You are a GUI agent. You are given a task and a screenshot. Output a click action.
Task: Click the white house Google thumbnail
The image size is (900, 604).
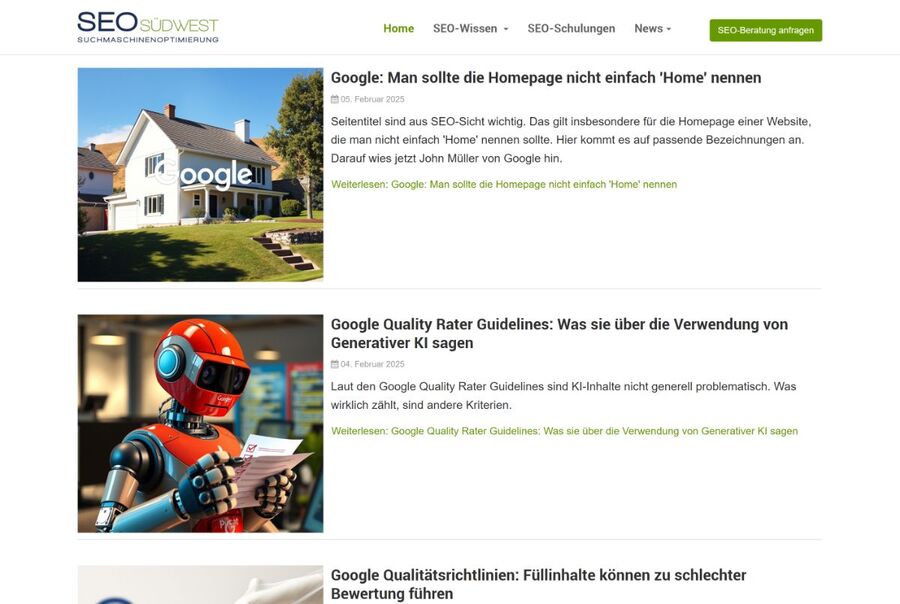pos(200,175)
